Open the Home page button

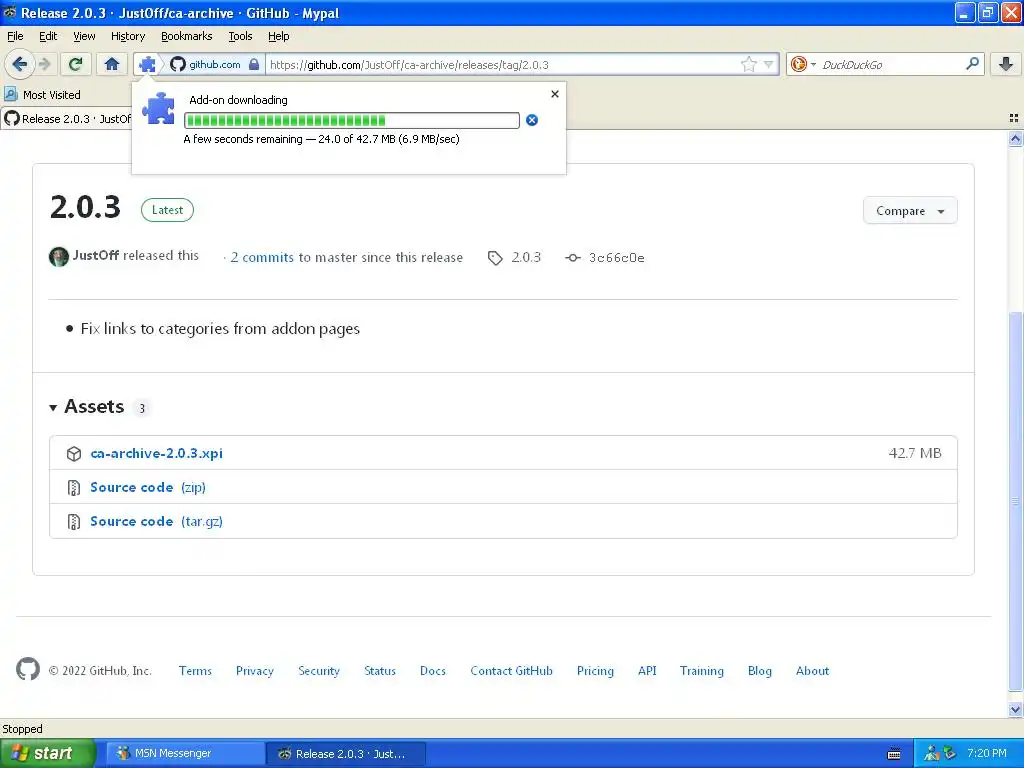112,64
